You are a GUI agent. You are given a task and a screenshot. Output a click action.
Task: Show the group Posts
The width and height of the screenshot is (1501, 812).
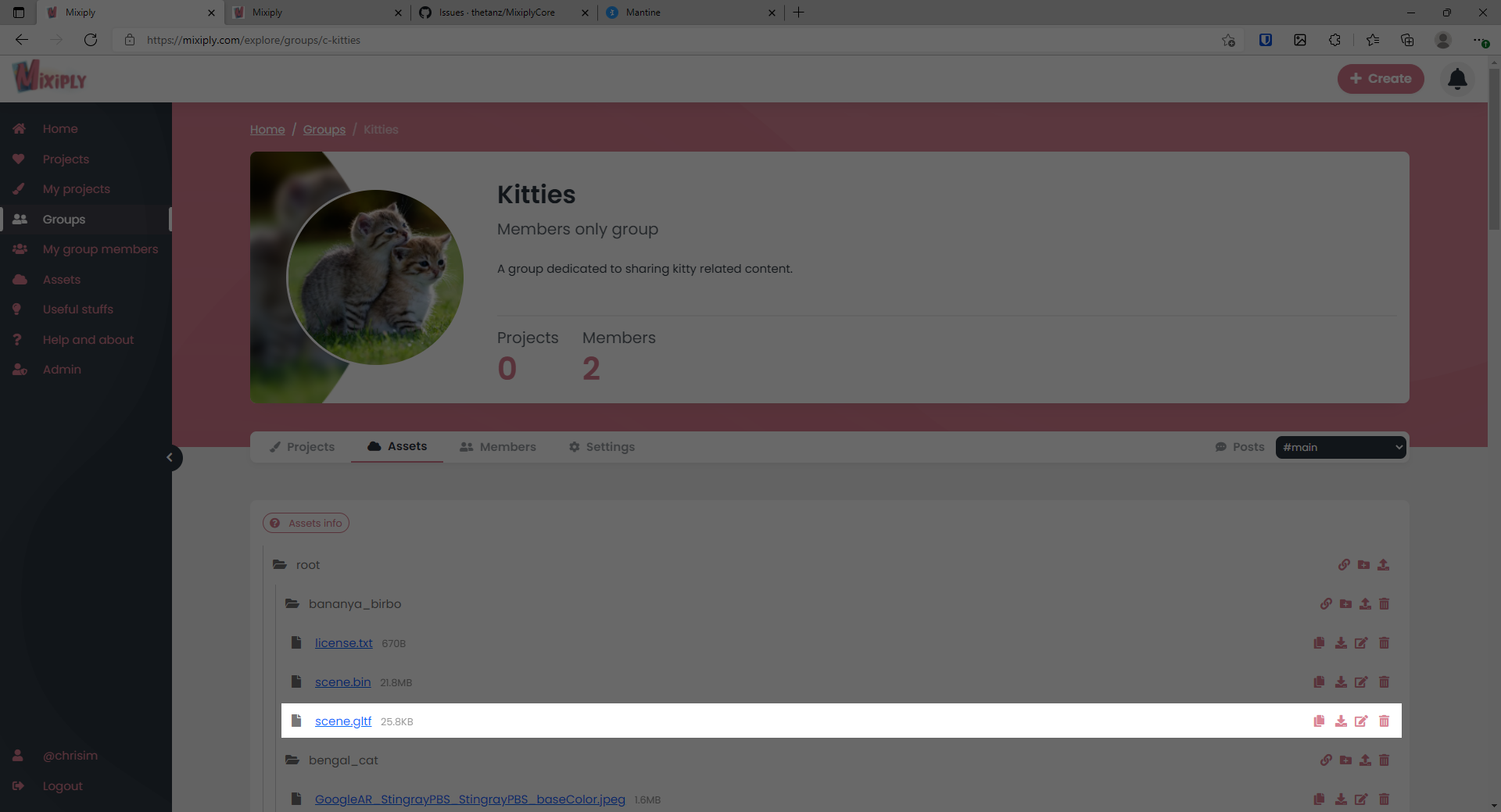pyautogui.click(x=1240, y=447)
